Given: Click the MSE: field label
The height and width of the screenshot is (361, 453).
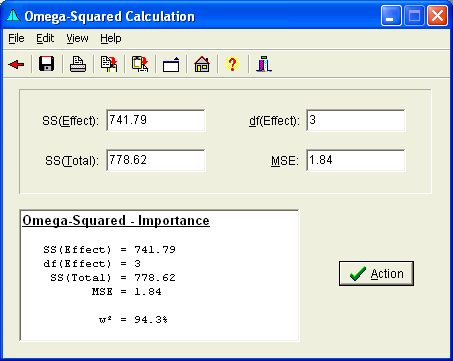Looking at the screenshot, I should click(285, 161).
